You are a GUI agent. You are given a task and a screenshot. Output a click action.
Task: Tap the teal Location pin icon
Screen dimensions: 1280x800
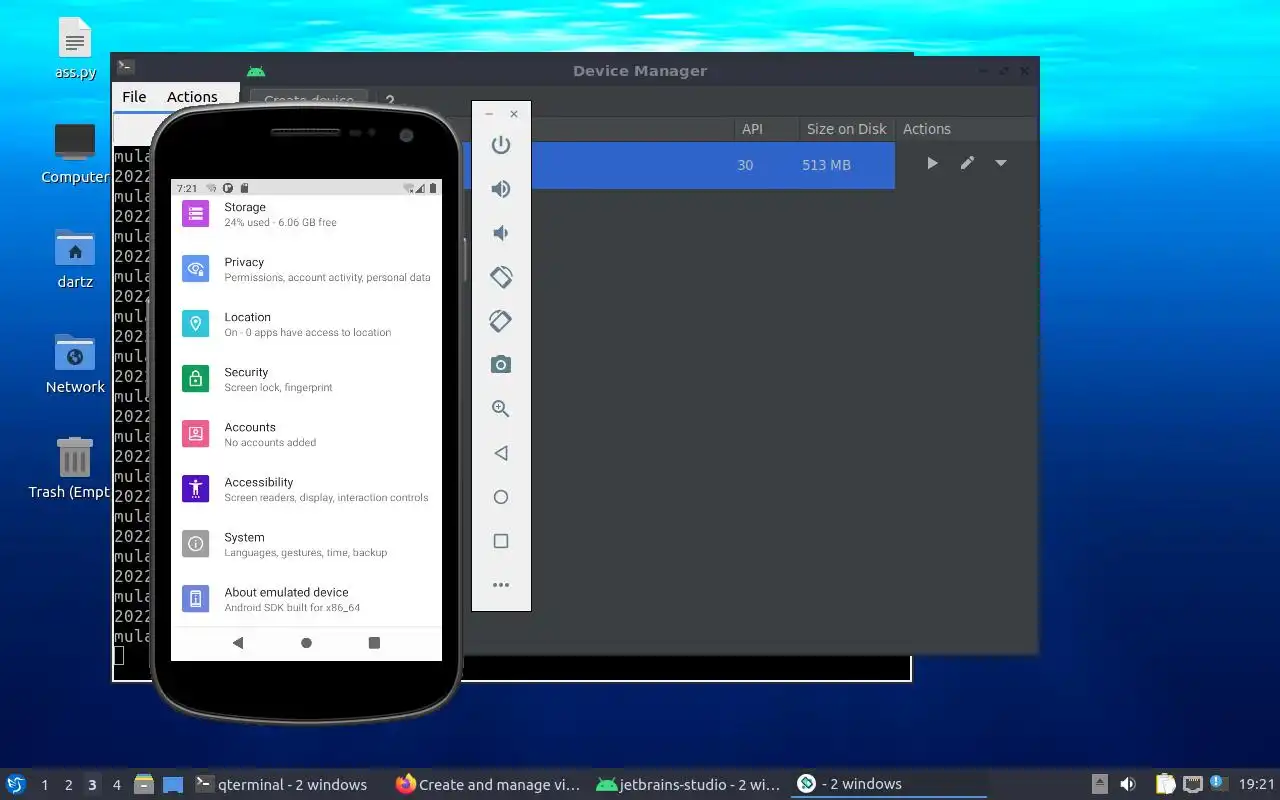pos(196,324)
